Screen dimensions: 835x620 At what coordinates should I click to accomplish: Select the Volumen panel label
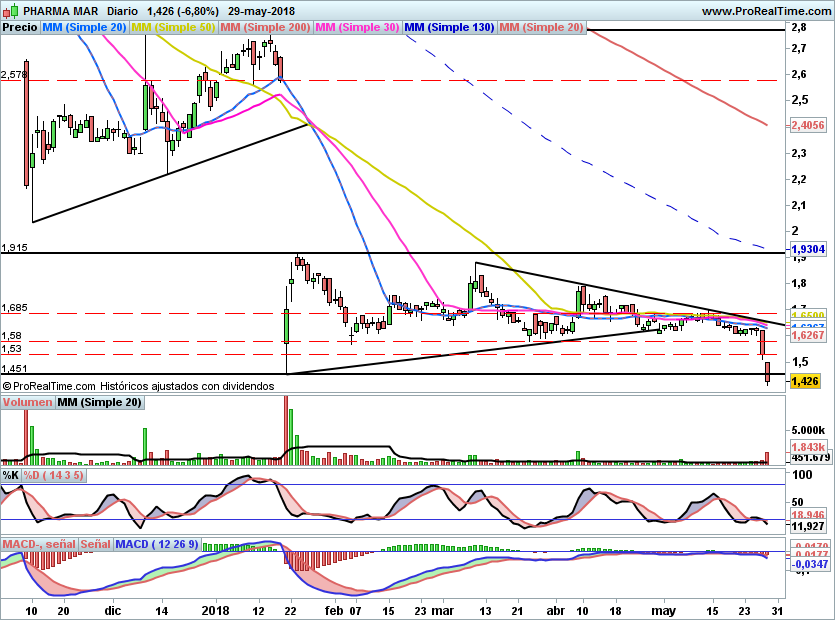click(27, 403)
